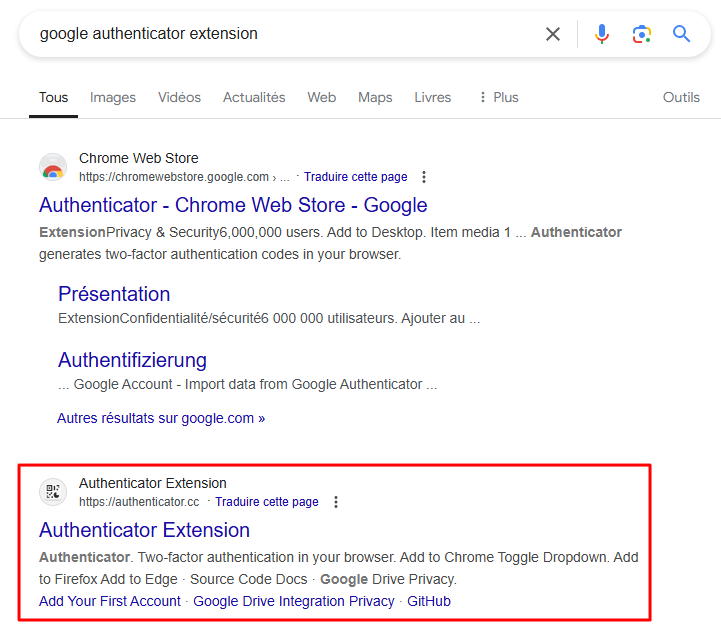Image resolution: width=721 pixels, height=630 pixels.
Task: Click the Authenticator Extension QR favicon
Action: tap(53, 492)
